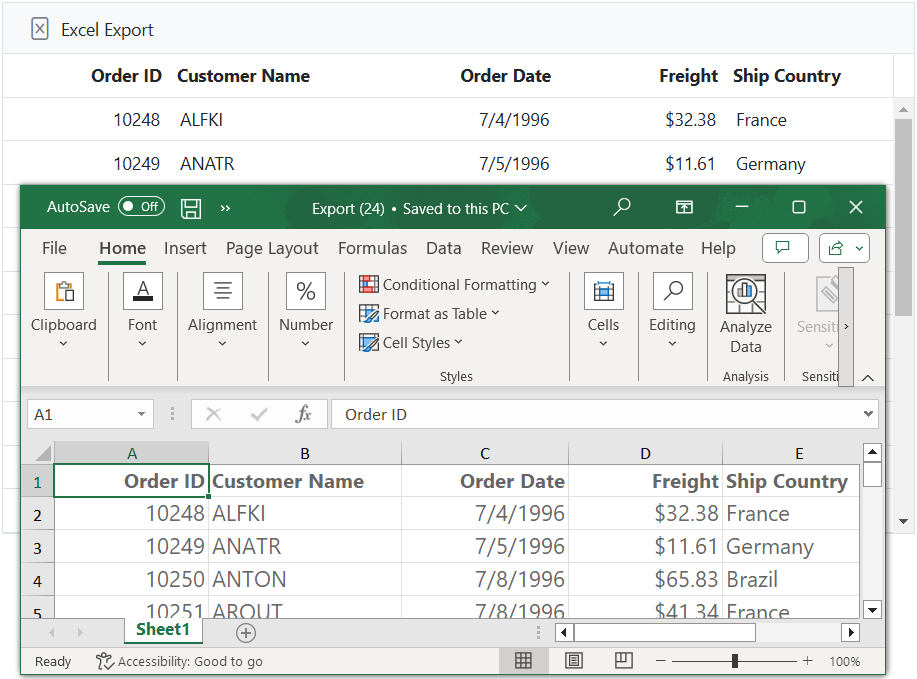Click the Sheet1 worksheet tab
The width and height of the screenshot is (917, 679).
(x=163, y=630)
